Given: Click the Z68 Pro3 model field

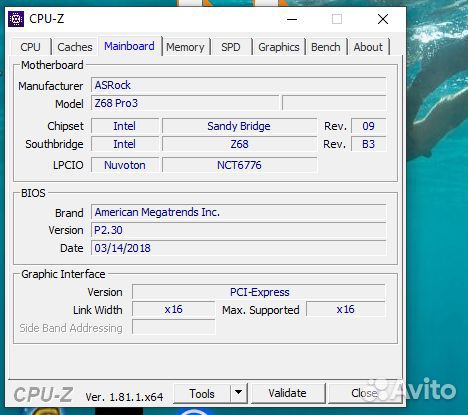Looking at the screenshot, I should [185, 103].
